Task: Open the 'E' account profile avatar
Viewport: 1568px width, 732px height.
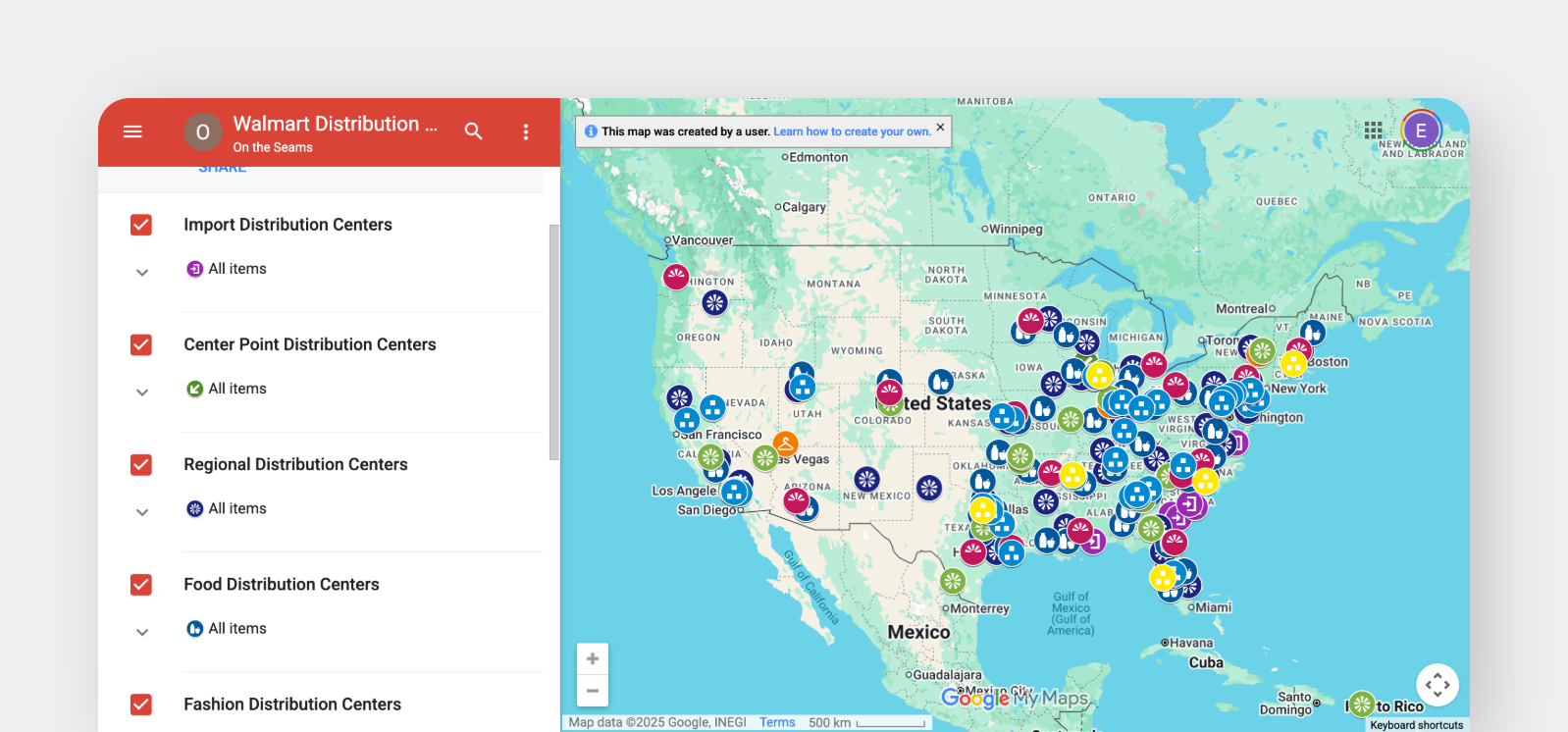Action: tap(1421, 131)
